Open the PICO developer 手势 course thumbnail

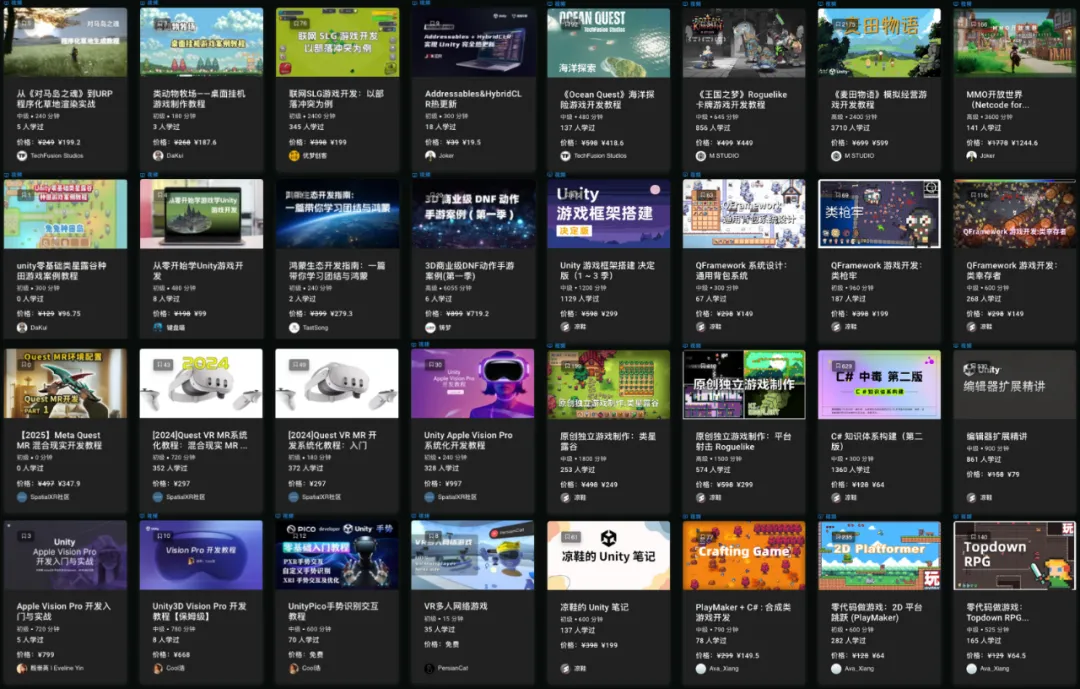click(x=337, y=555)
